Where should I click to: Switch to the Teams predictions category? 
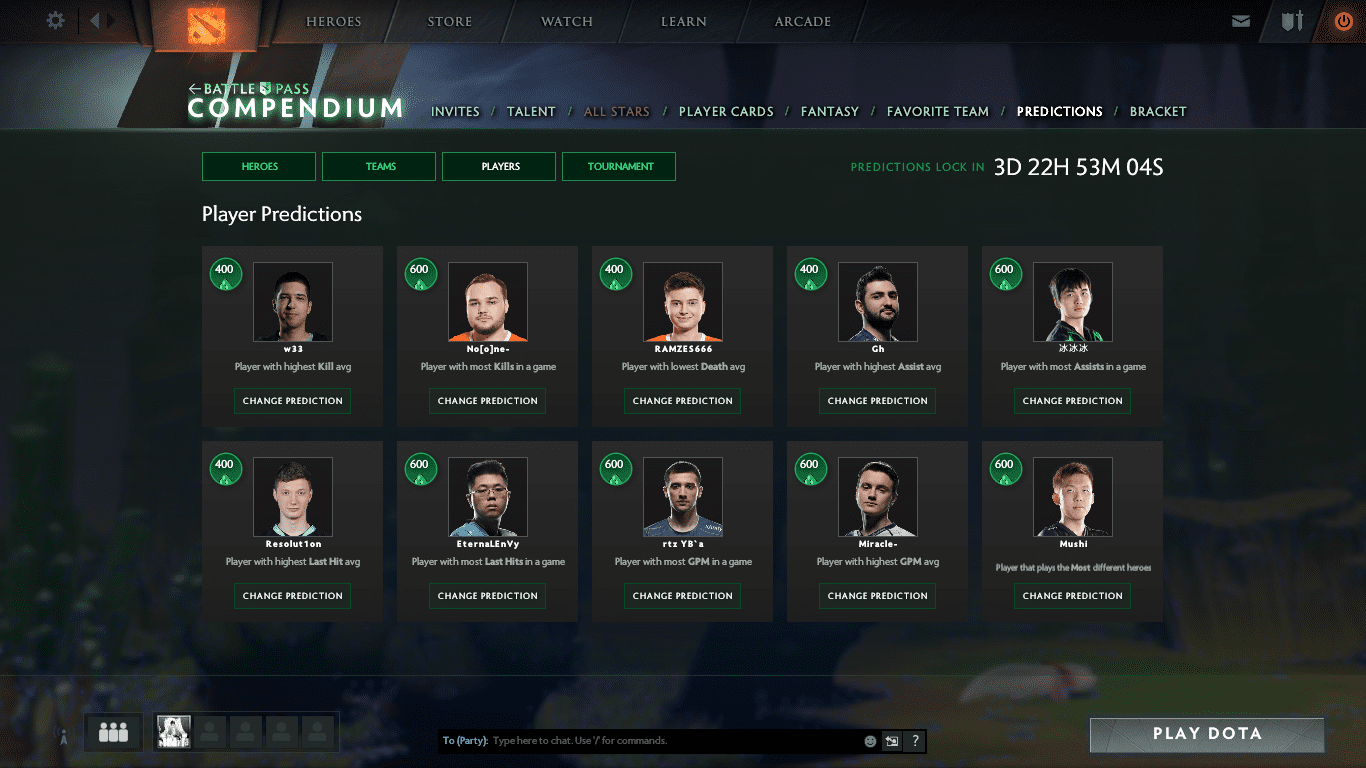point(379,167)
